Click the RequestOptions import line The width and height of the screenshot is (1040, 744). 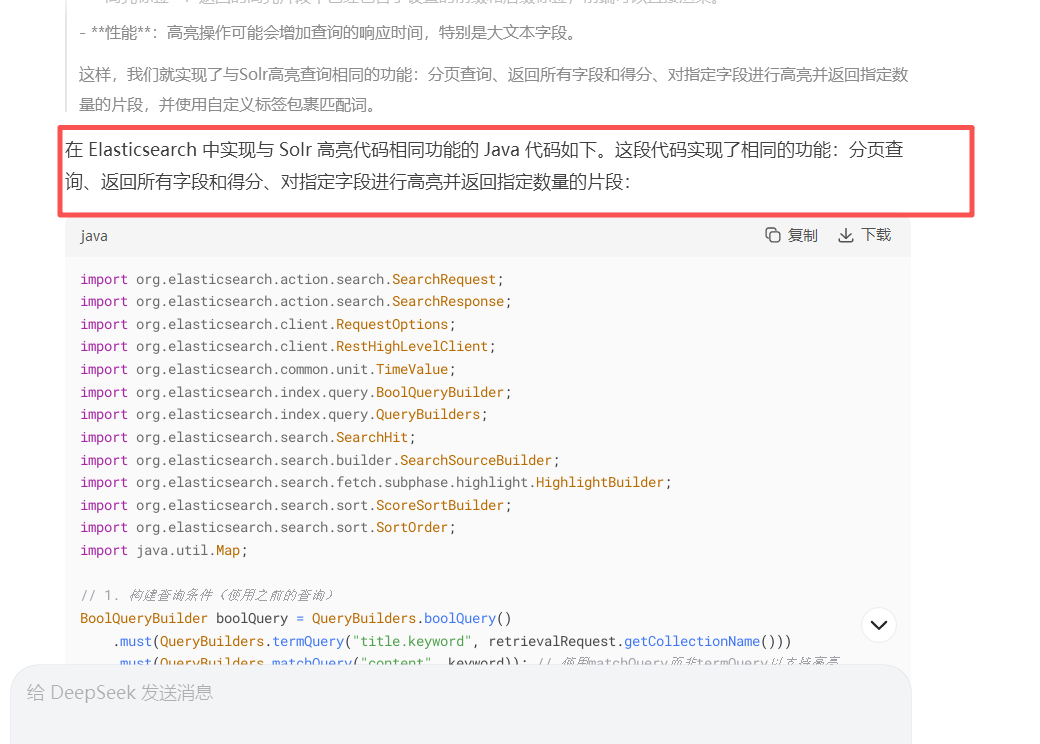pyautogui.click(x=268, y=324)
